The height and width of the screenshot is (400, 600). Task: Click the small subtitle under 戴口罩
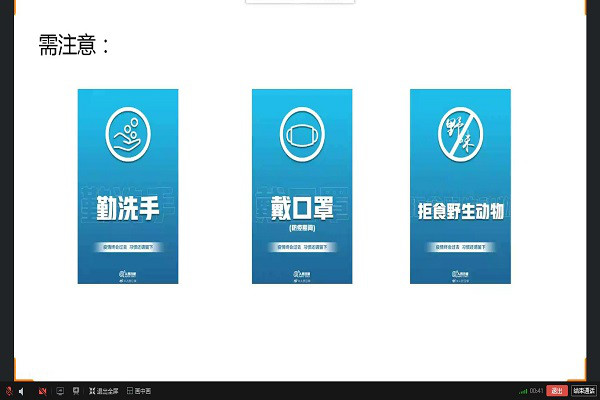pyautogui.click(x=301, y=227)
